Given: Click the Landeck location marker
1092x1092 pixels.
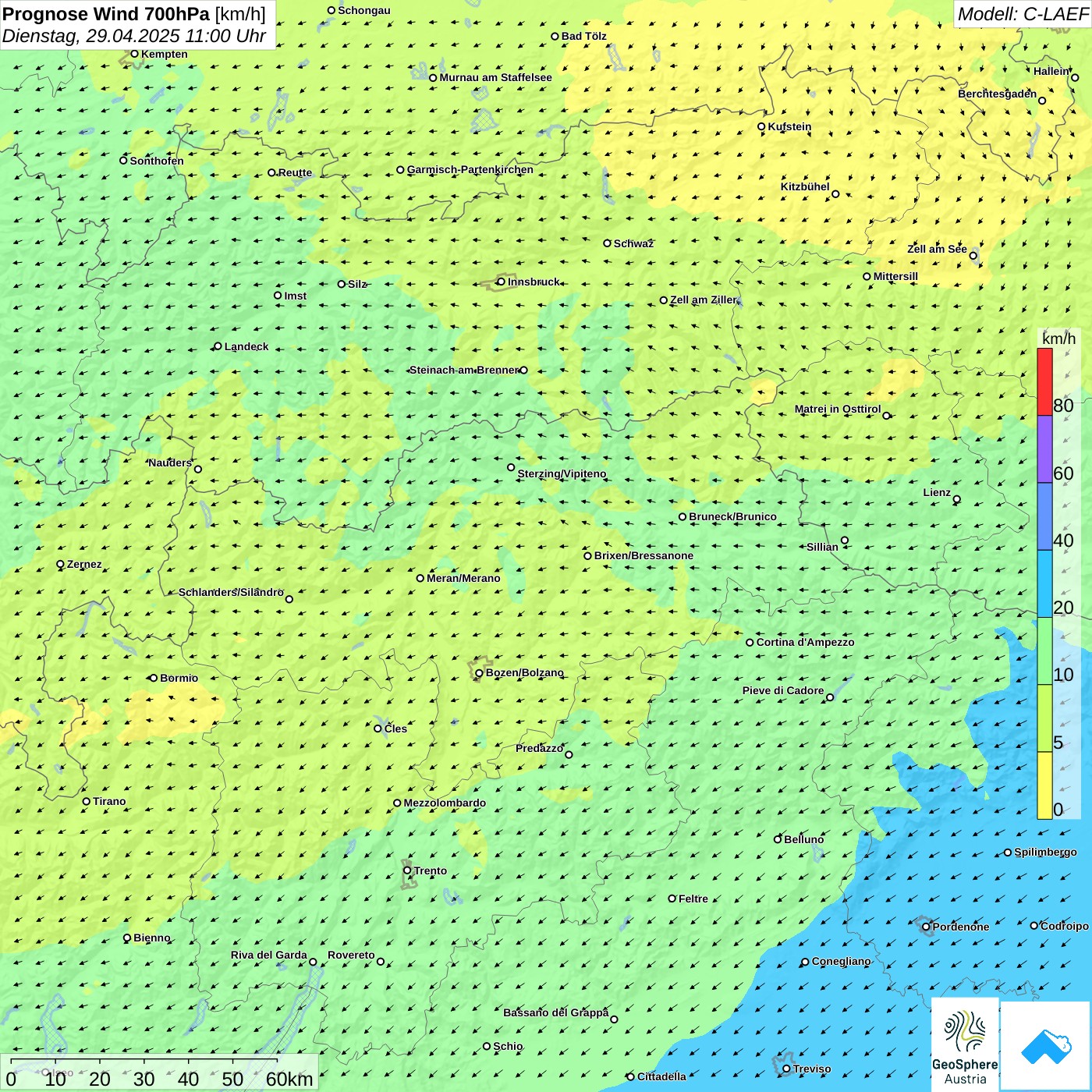Looking at the screenshot, I should pos(218,346).
